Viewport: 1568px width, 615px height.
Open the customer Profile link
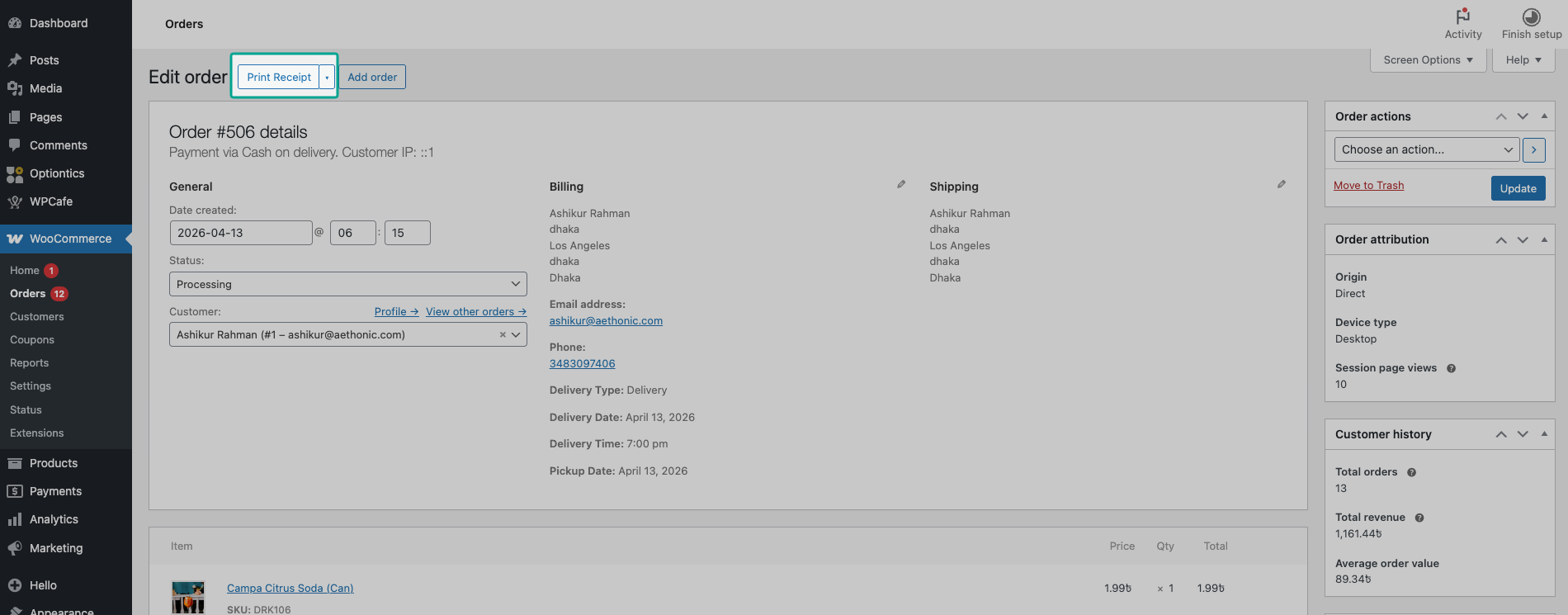click(397, 311)
